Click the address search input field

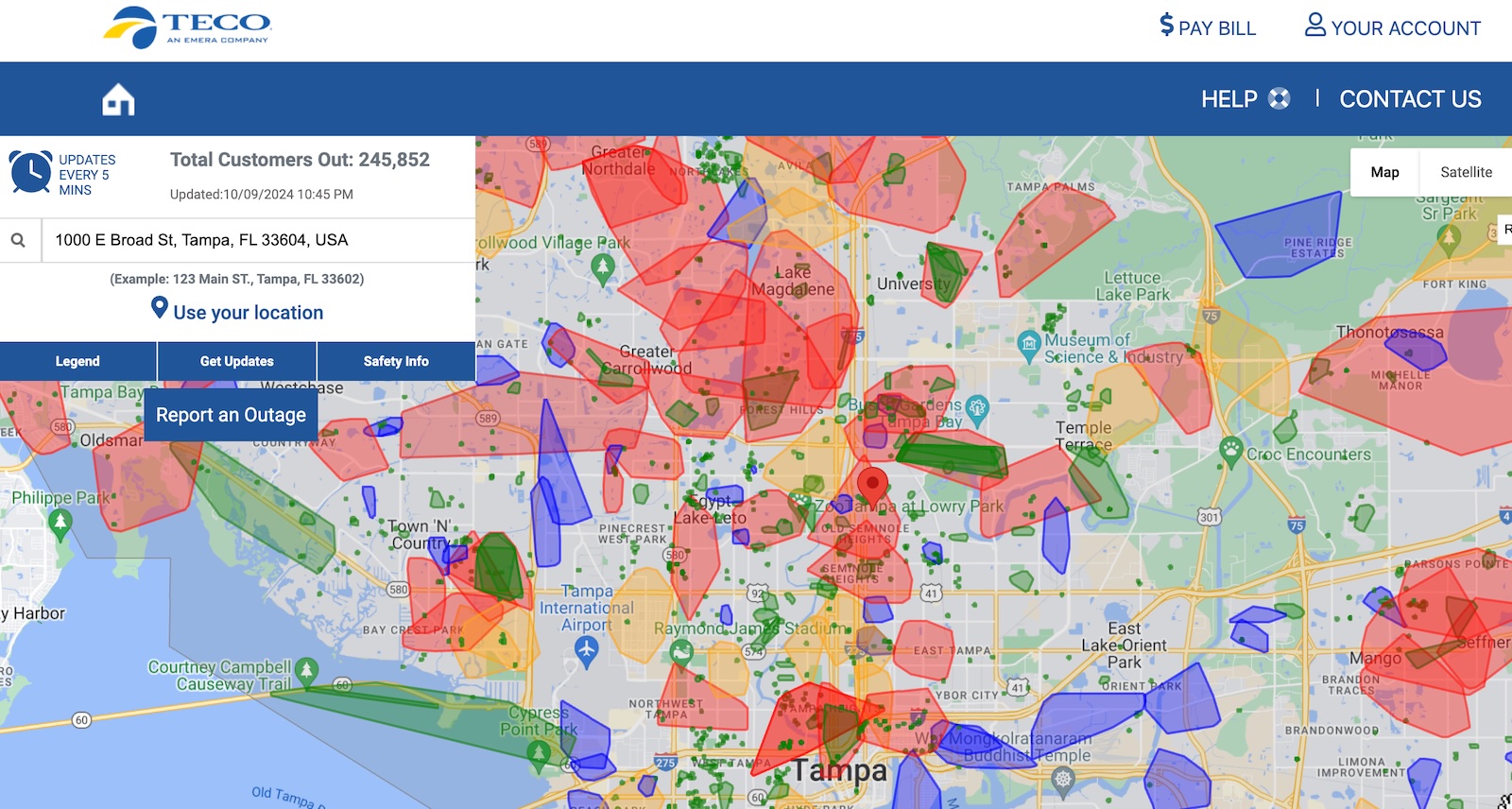[x=257, y=240]
